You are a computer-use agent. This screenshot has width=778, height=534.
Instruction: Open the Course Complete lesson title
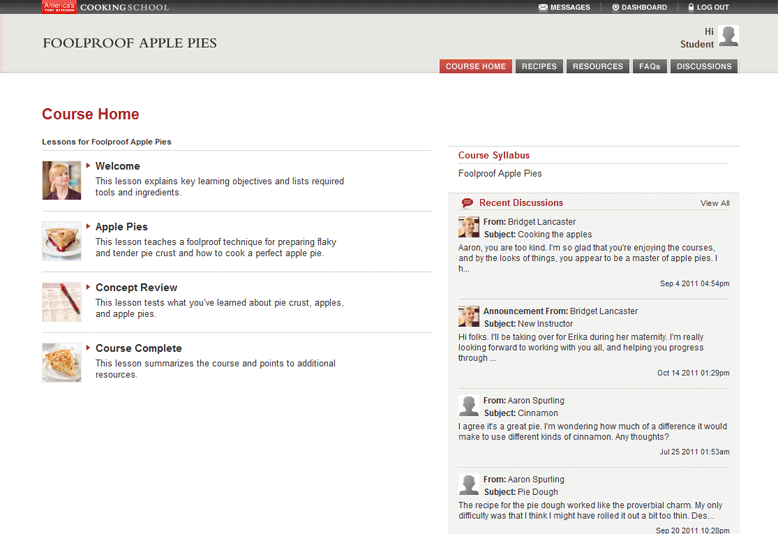click(138, 348)
